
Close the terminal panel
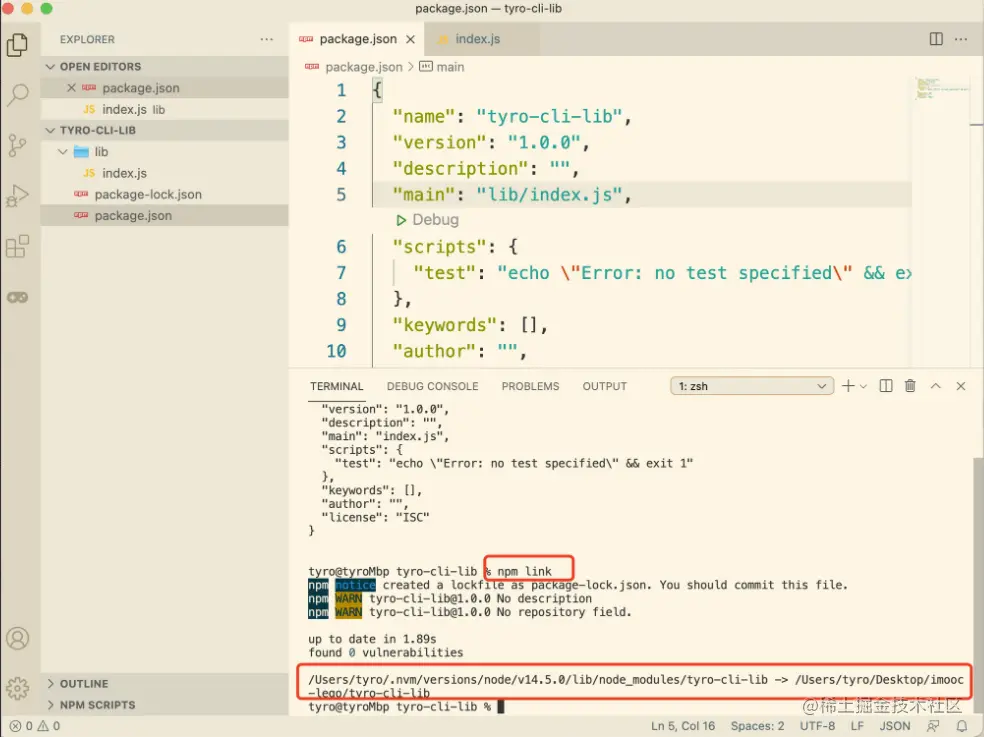point(961,386)
